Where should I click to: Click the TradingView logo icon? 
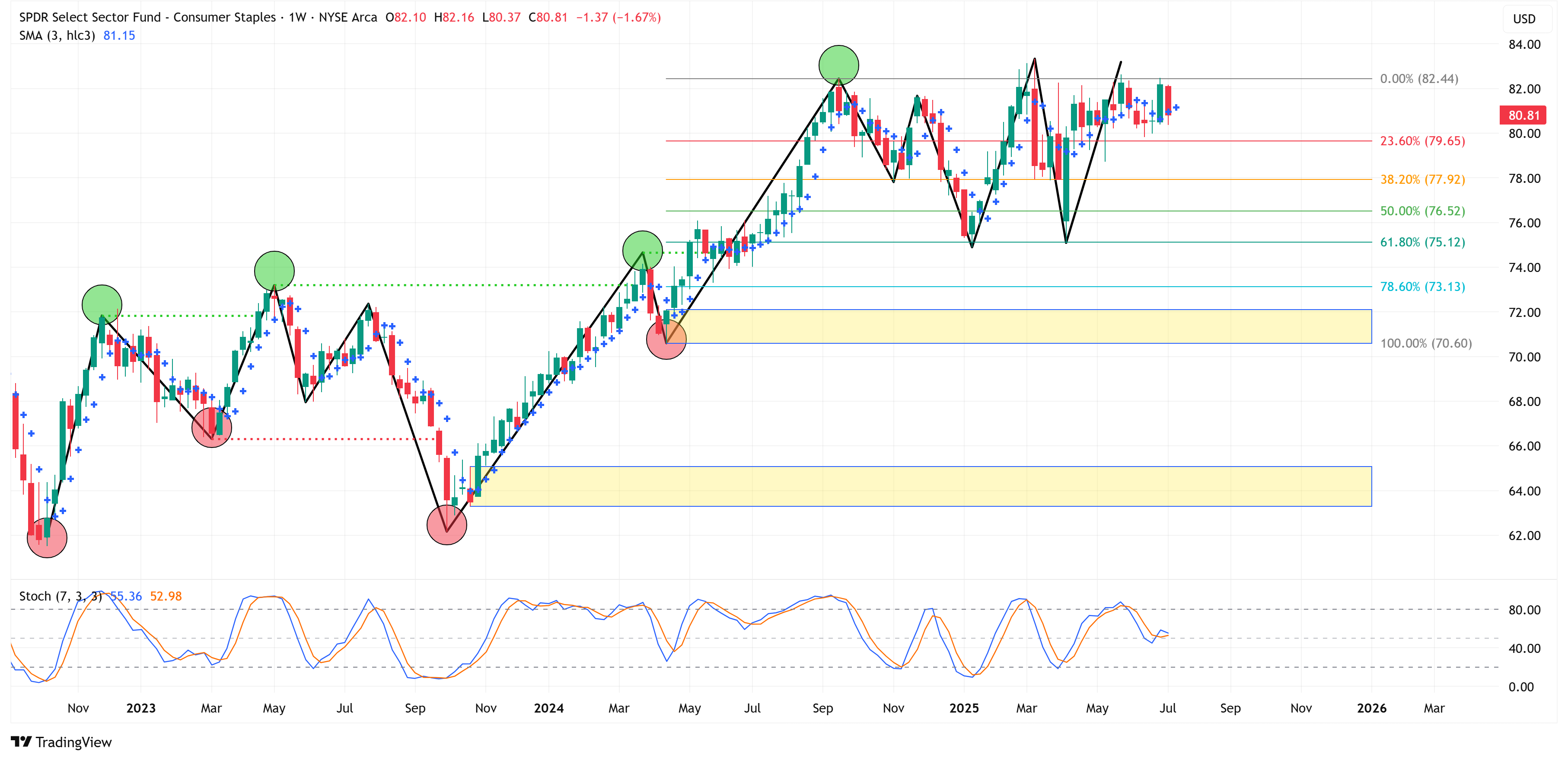tap(21, 742)
